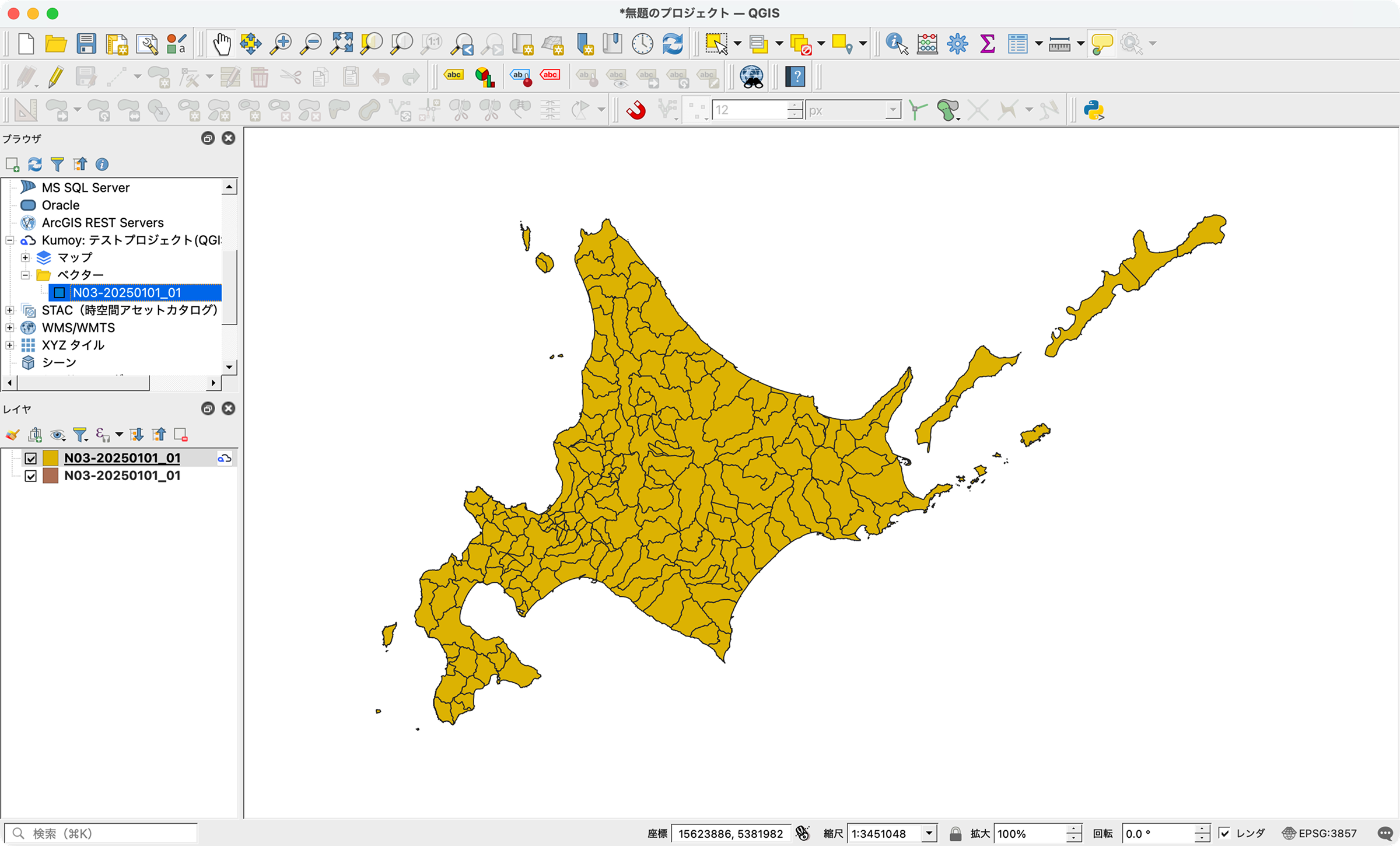This screenshot has height=846, width=1400.
Task: Uncheck the yellow N03-20250101_01 layer visibility
Action: (x=31, y=459)
